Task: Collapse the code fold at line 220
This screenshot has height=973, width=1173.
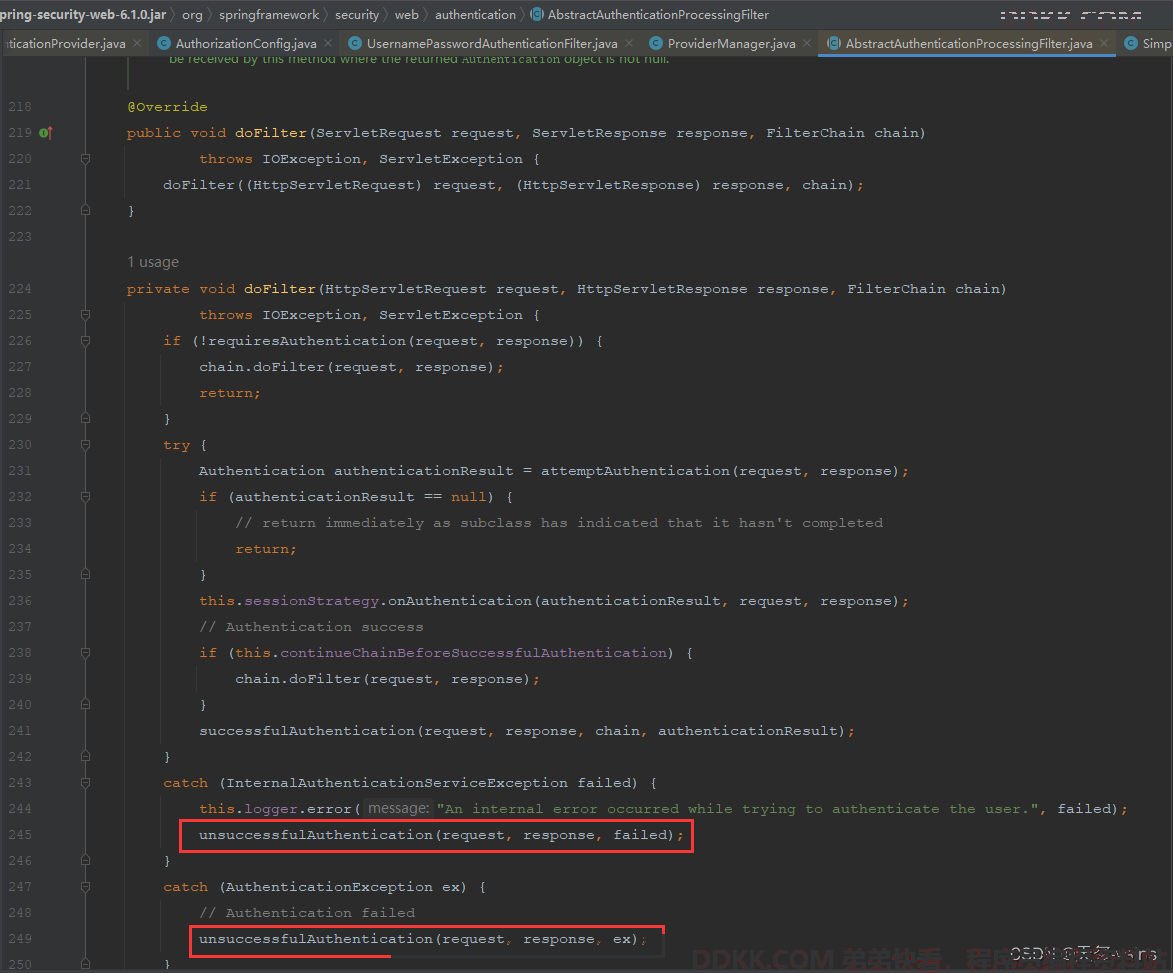Action: pyautogui.click(x=85, y=159)
